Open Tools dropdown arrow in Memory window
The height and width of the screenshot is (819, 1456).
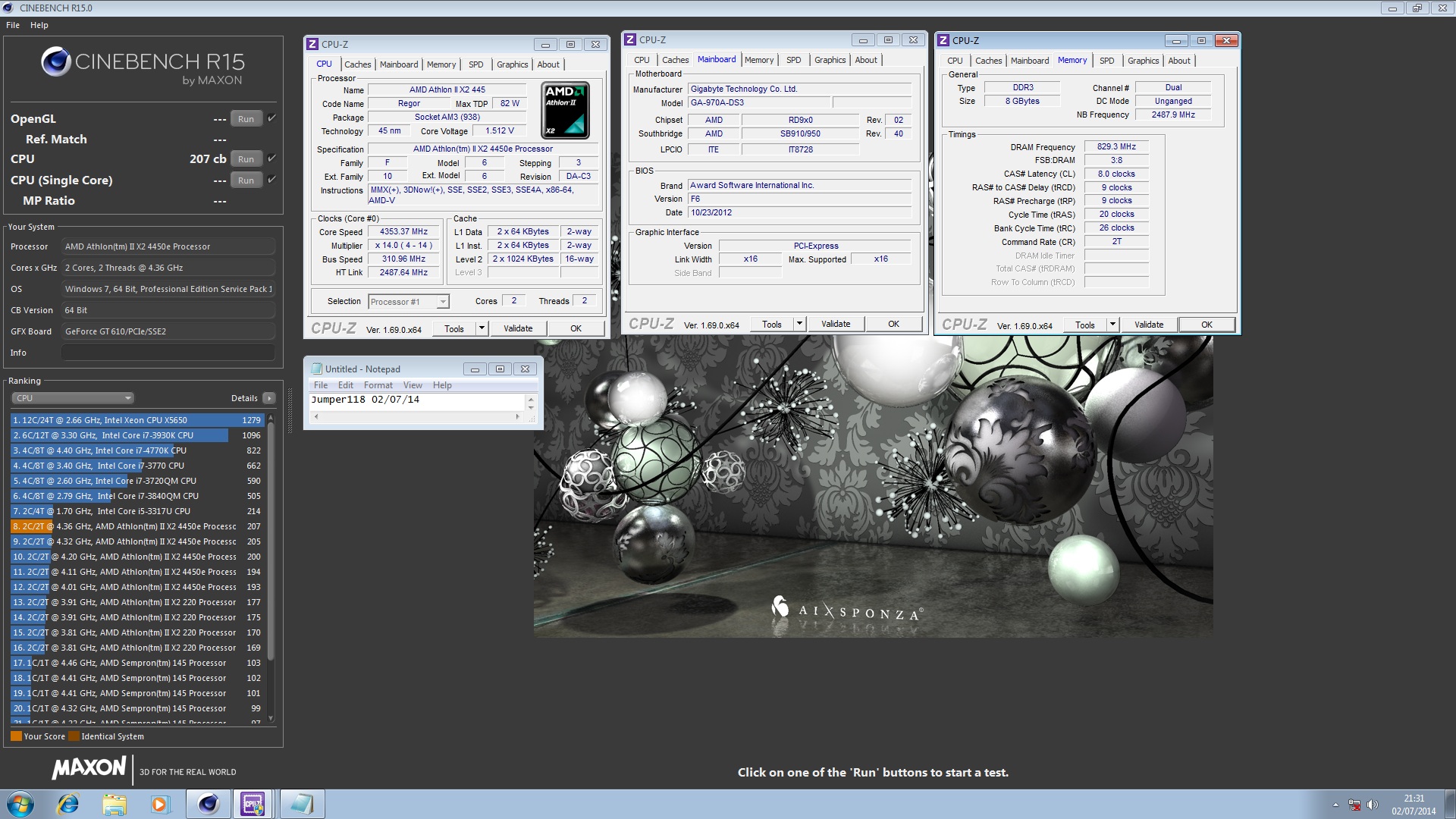click(1112, 325)
